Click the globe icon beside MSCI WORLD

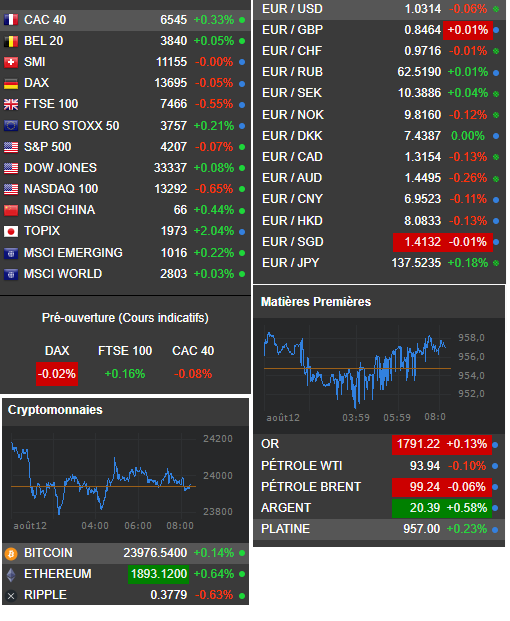[11, 274]
